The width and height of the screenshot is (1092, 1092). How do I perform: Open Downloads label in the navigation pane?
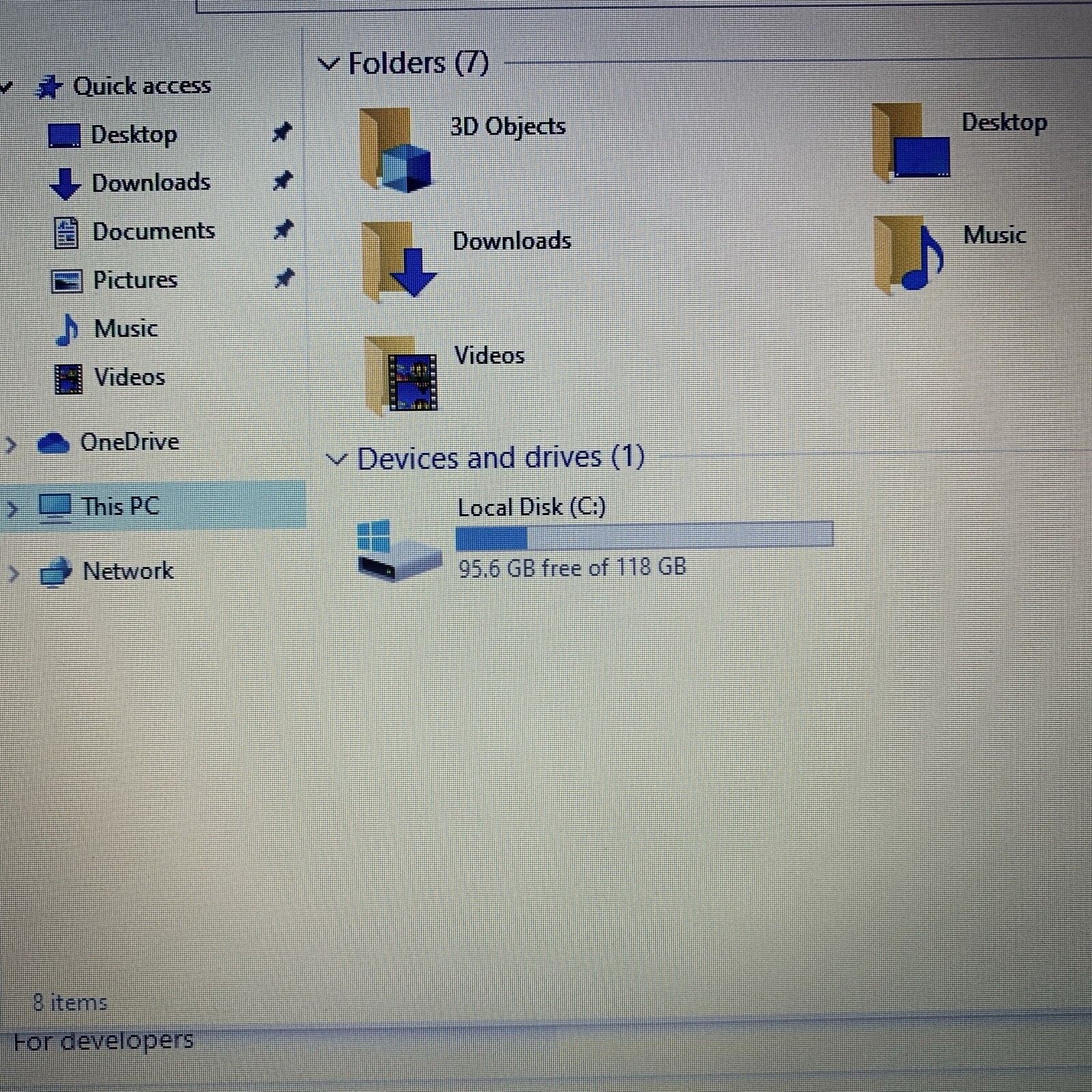click(151, 183)
